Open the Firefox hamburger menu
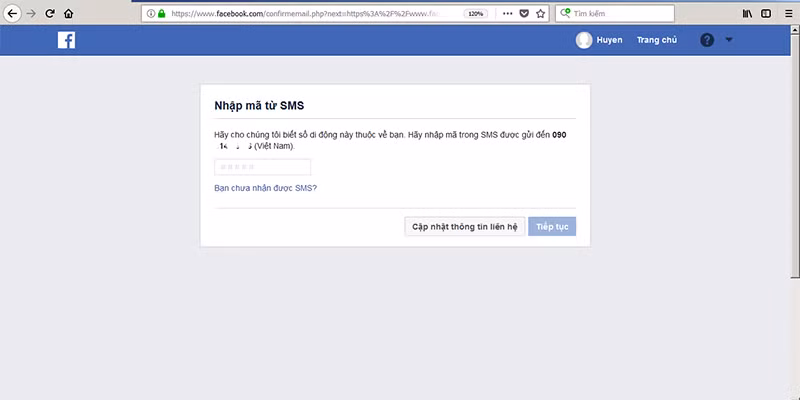The height and width of the screenshot is (400, 800). click(789, 14)
